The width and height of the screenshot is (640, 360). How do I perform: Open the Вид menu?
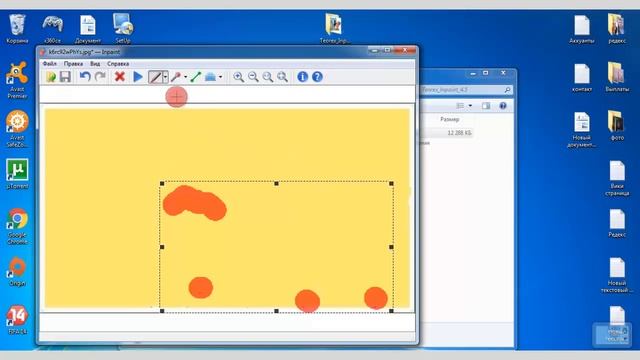[x=95, y=64]
